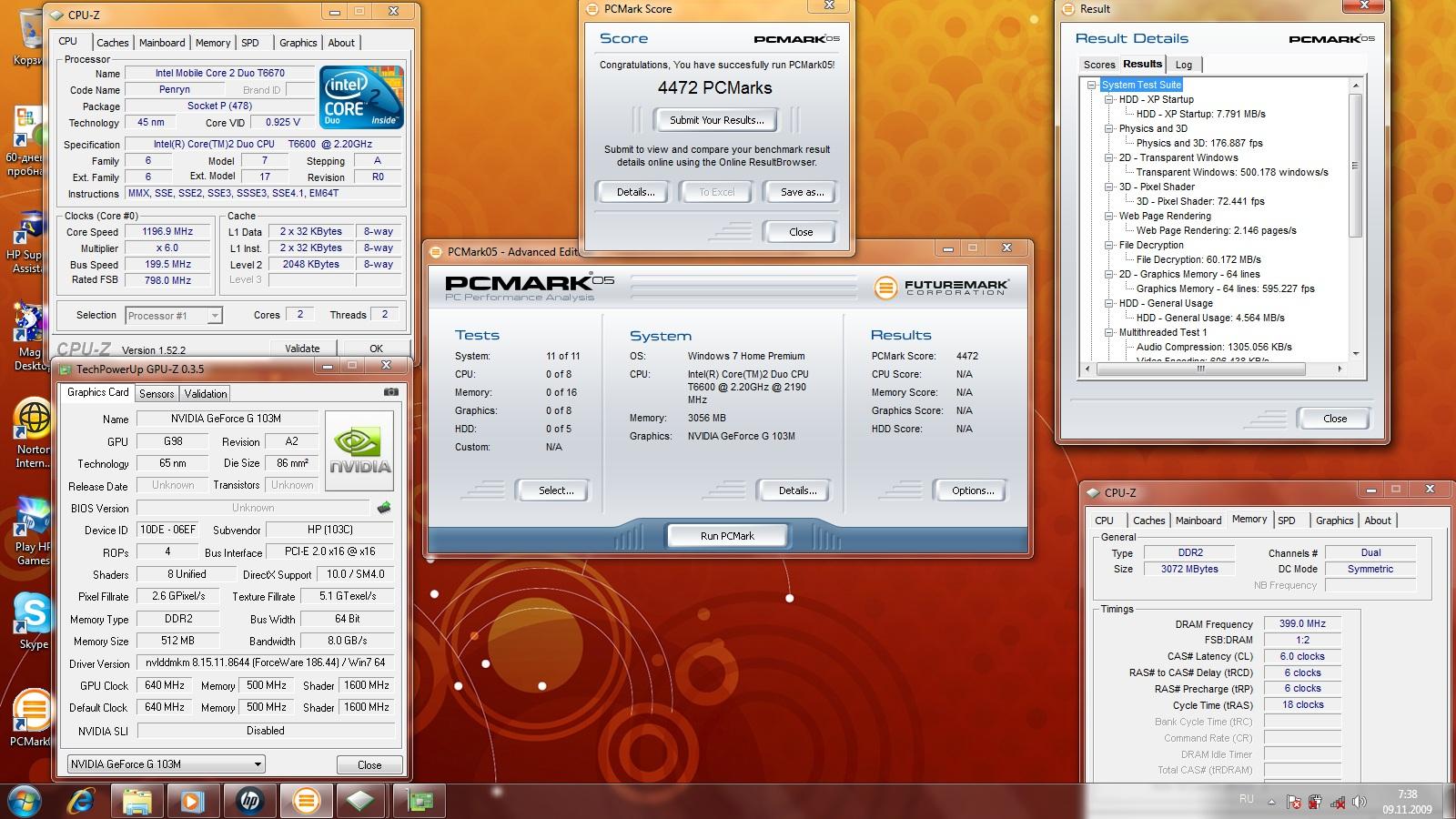The height and width of the screenshot is (819, 1456).
Task: Click the power plug battery tray icon
Action: tap(1315, 803)
